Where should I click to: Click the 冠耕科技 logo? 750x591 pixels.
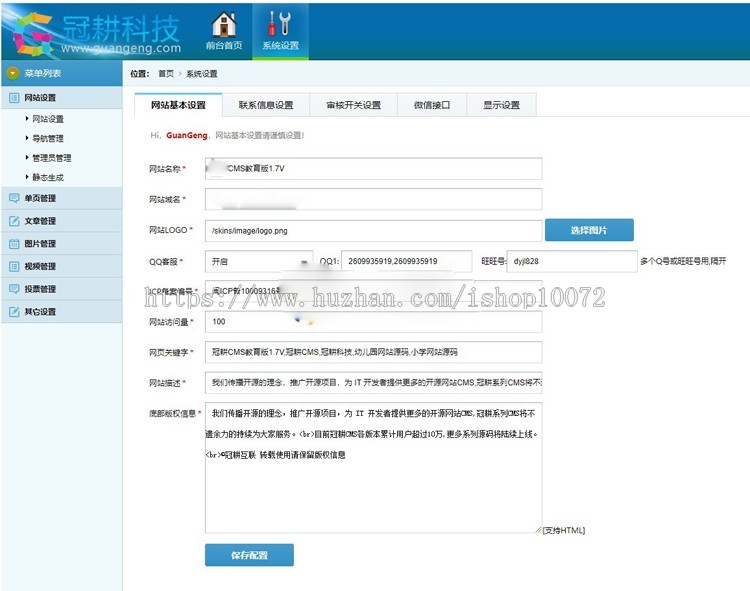click(96, 32)
